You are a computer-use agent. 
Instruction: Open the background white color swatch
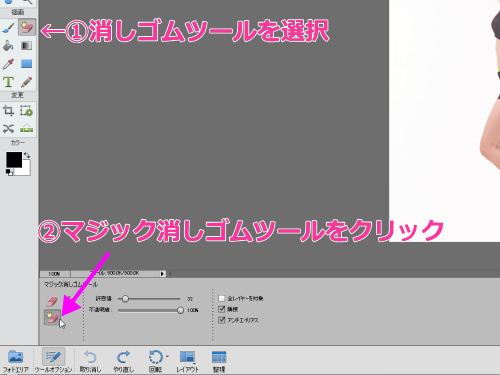[26, 170]
